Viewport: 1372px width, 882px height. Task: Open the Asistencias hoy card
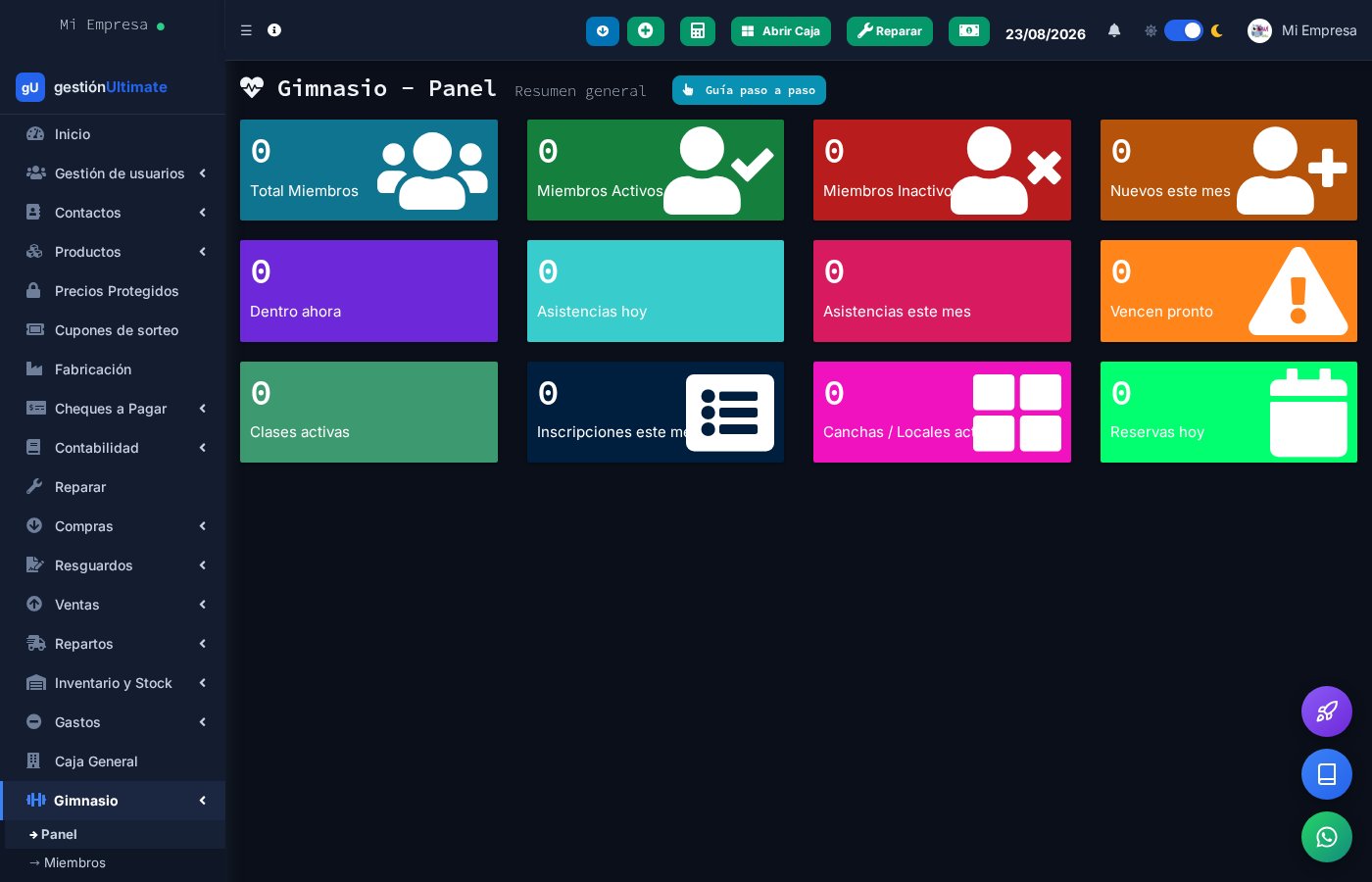[656, 291]
